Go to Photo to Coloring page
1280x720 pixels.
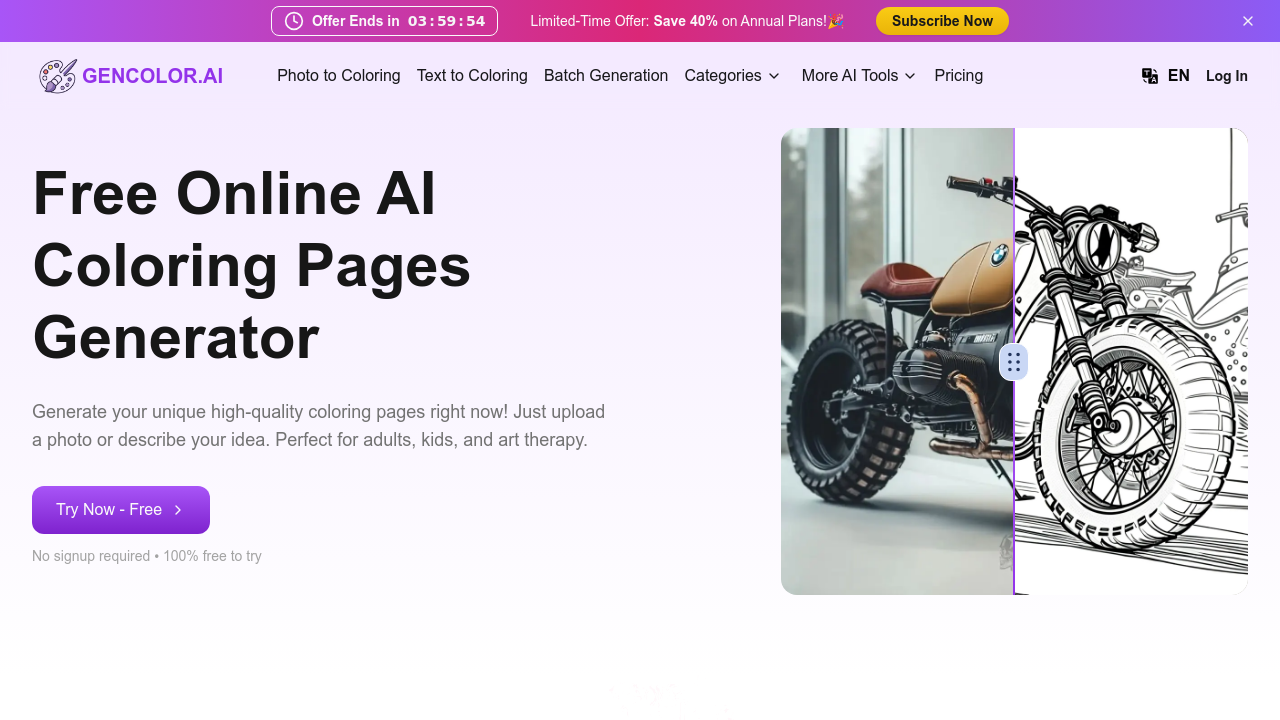(x=338, y=76)
